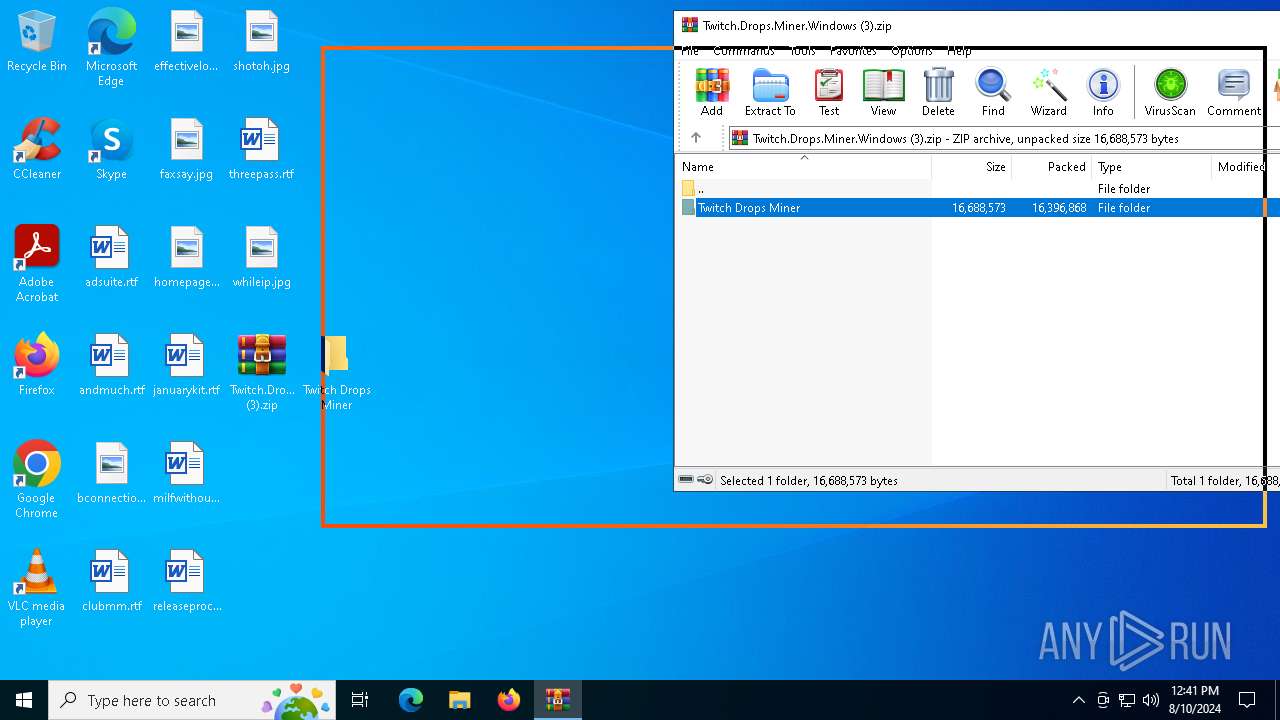1280x720 pixels.
Task: Open File Explorer from taskbar
Action: (x=459, y=700)
